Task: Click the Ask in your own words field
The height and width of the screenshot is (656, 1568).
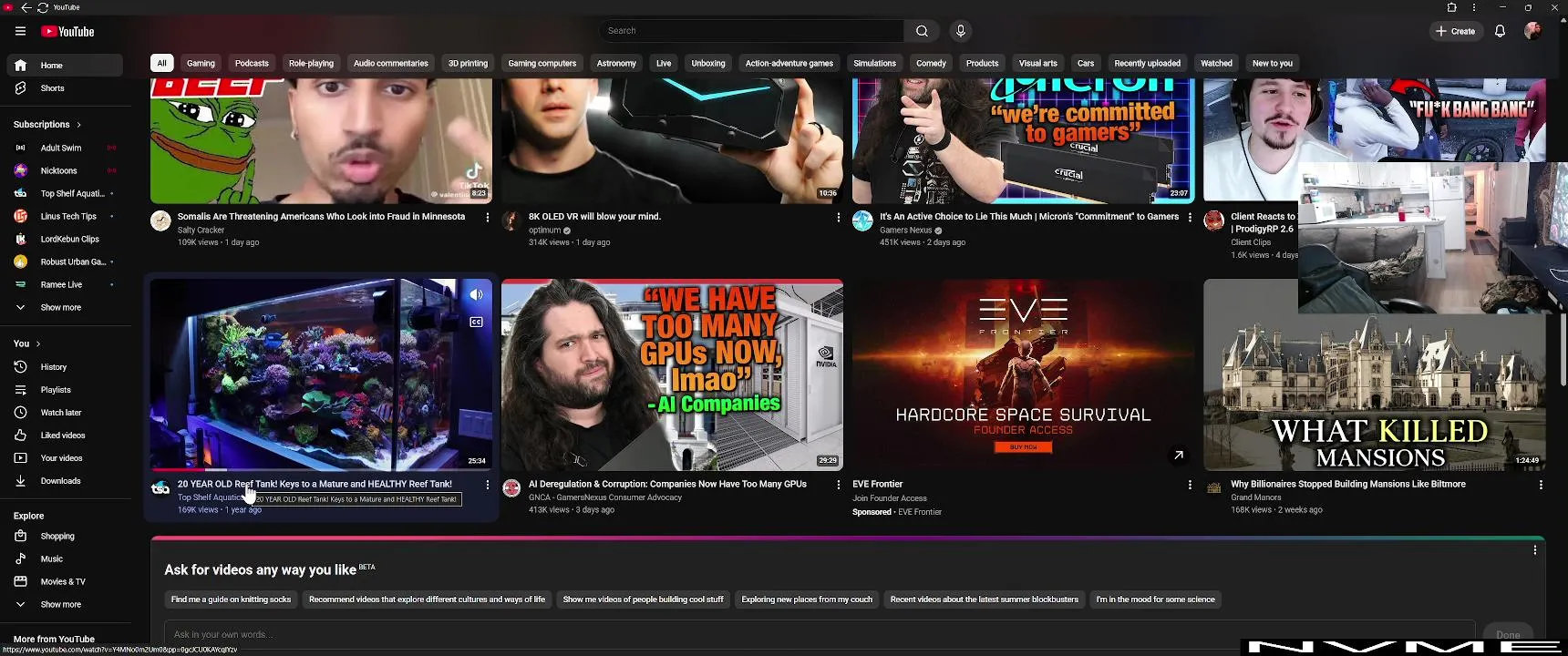Action: 820,634
